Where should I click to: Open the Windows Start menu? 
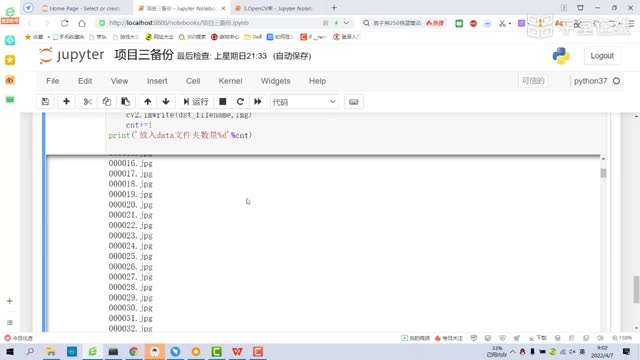(x=9, y=351)
